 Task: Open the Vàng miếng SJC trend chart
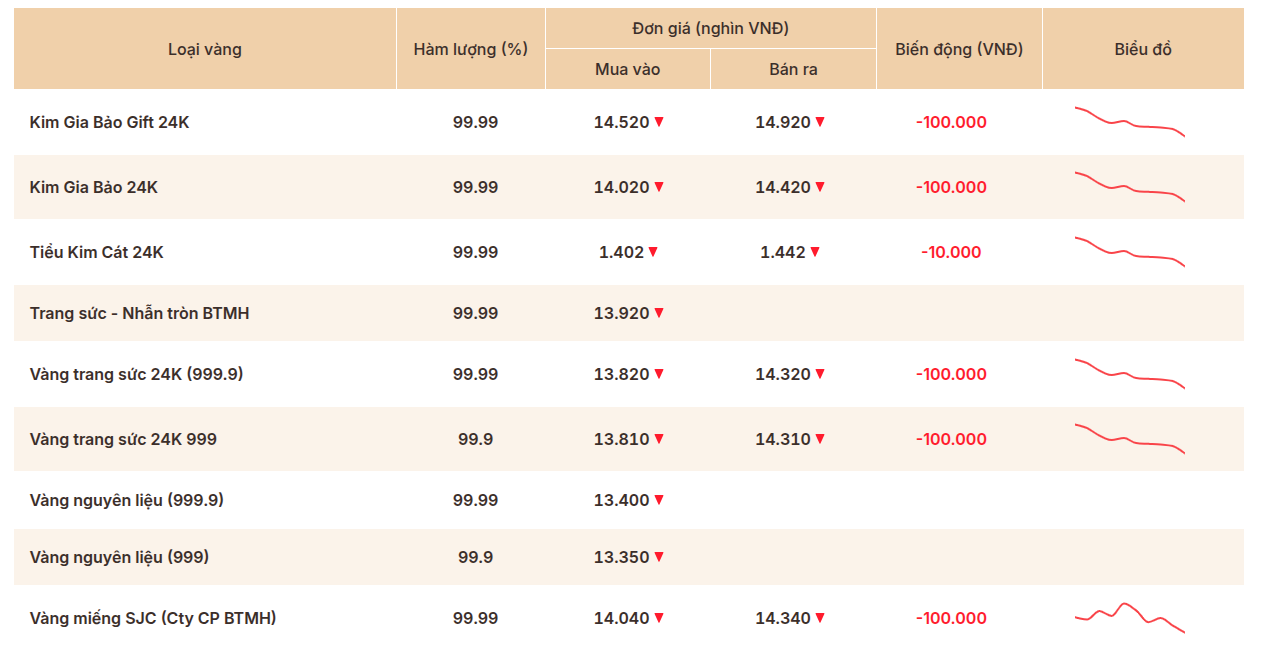pyautogui.click(x=1130, y=618)
